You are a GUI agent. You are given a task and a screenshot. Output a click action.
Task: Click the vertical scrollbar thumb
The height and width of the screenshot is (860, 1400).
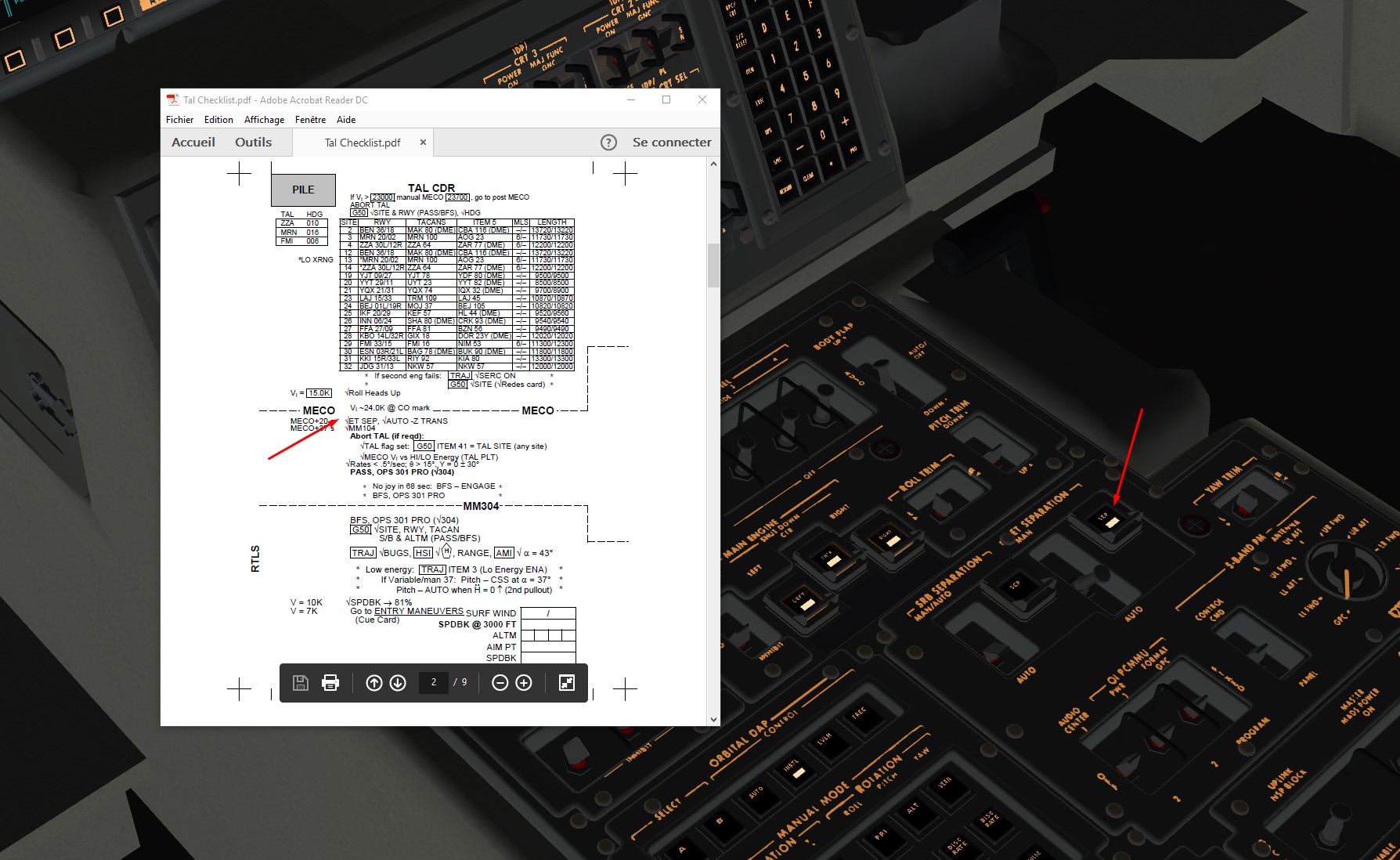click(x=713, y=266)
